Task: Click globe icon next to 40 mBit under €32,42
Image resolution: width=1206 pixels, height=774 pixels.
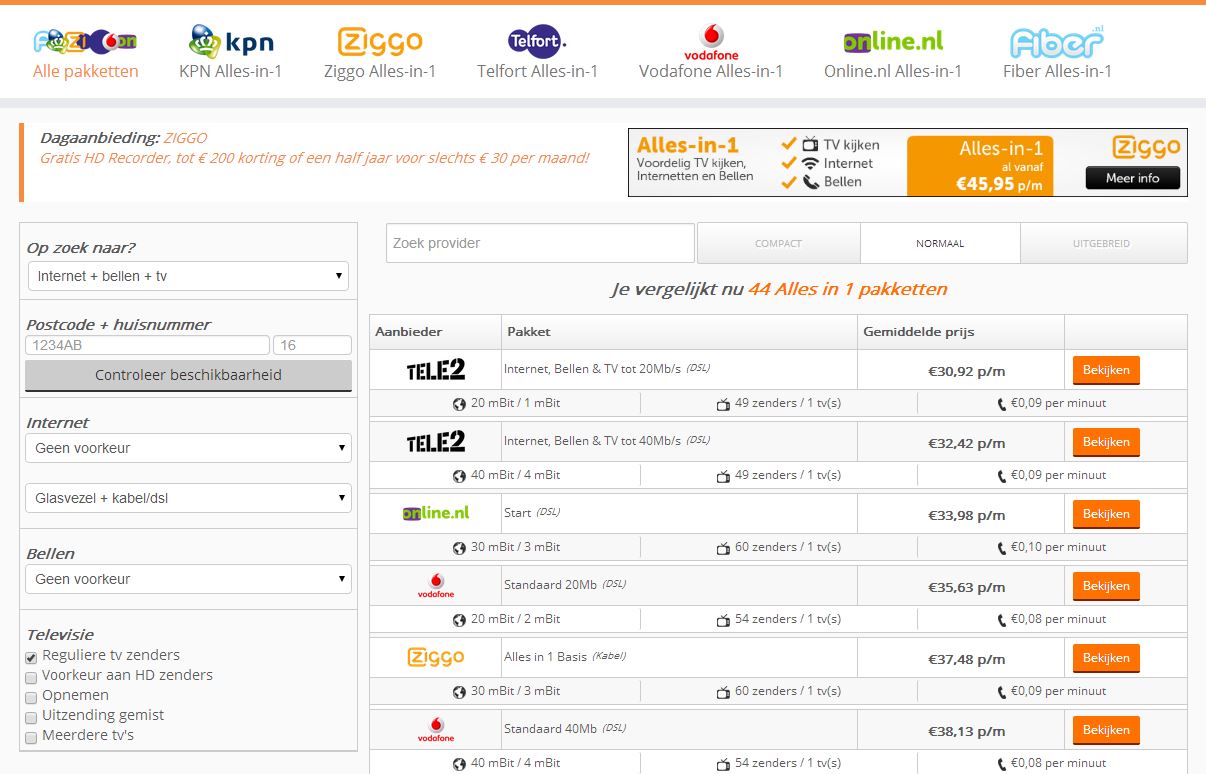Action: point(459,476)
